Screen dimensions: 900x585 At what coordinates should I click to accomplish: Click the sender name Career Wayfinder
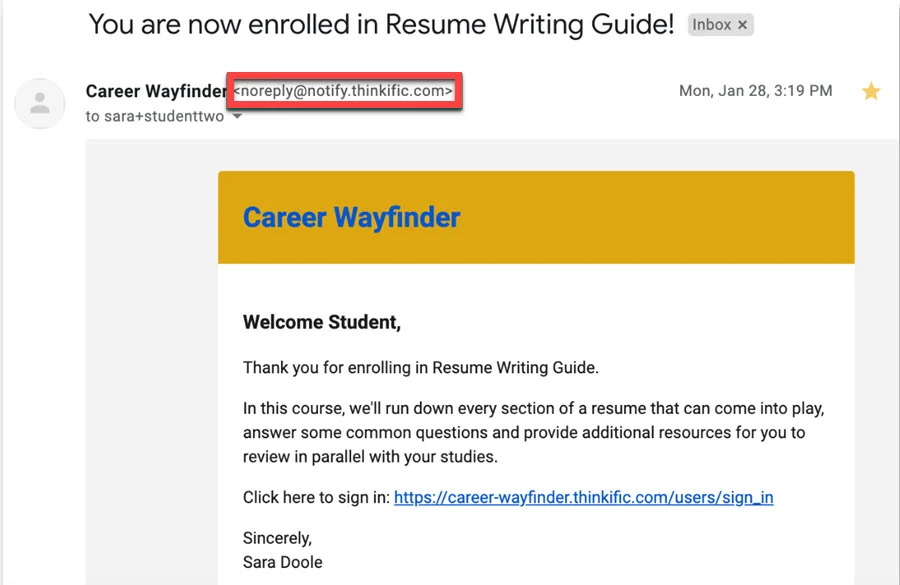click(x=155, y=91)
